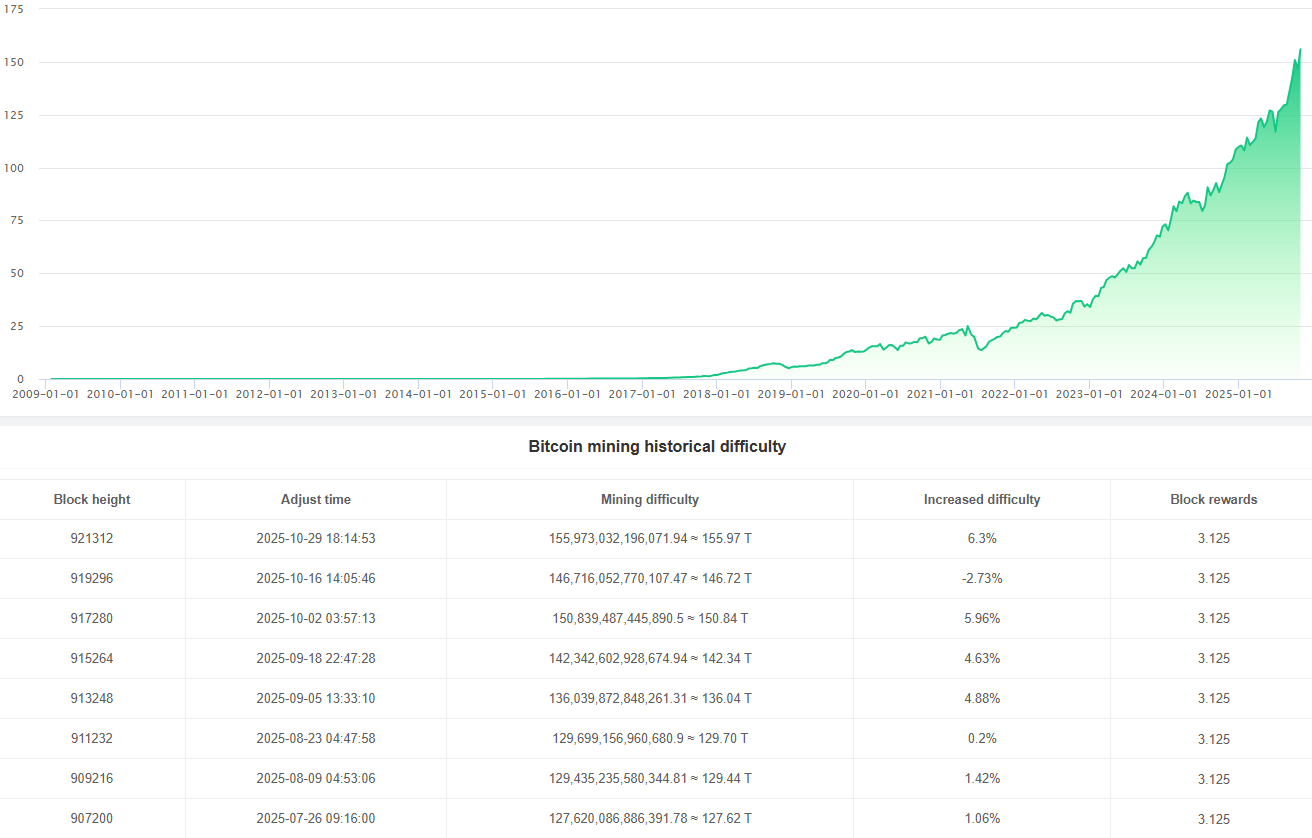Select the 155.97 T mining difficulty cell
This screenshot has width=1312, height=838.
coord(650,538)
